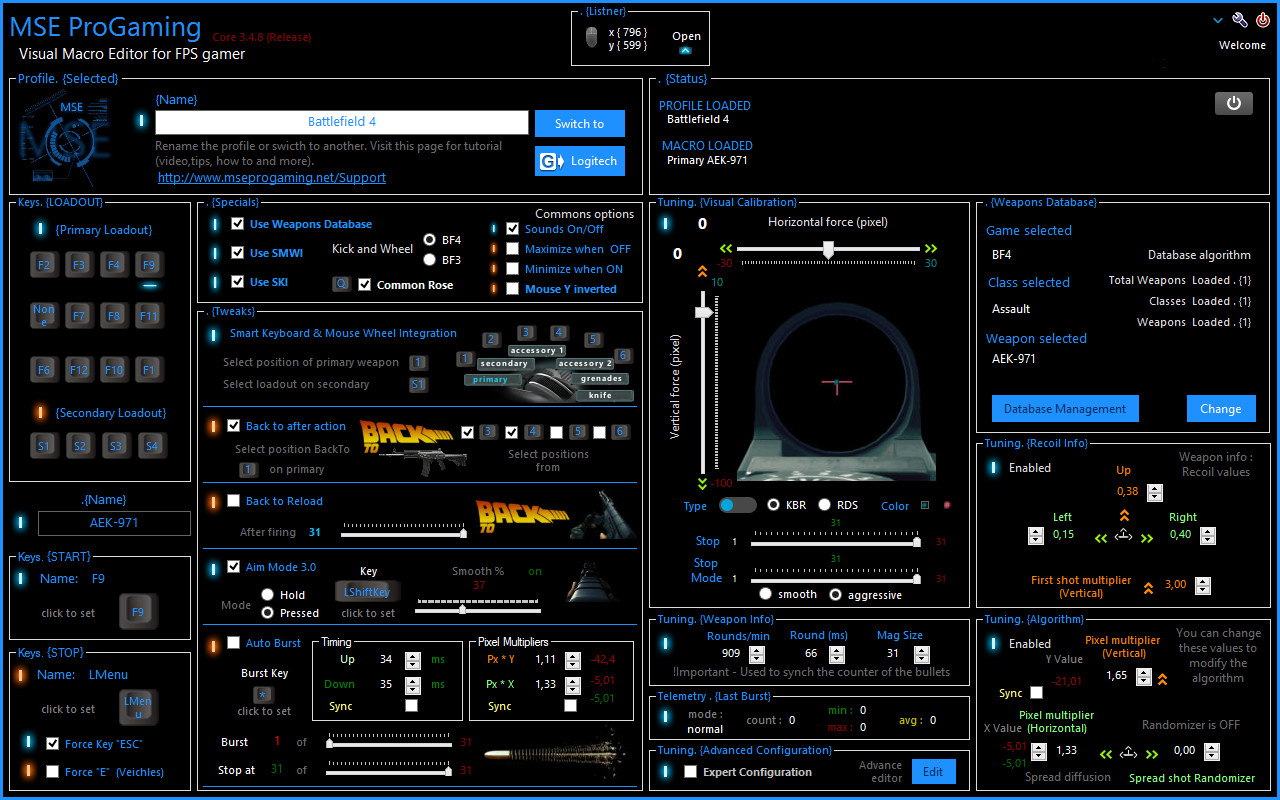Collapse the Listner panel via Open chevron

tap(685, 50)
